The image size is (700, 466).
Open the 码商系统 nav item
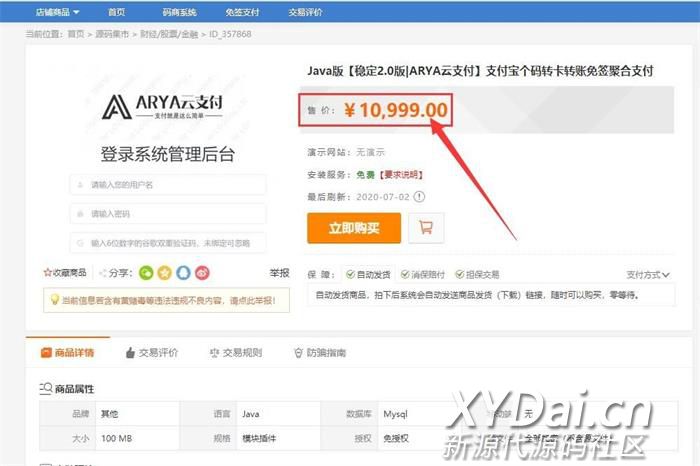pos(179,12)
